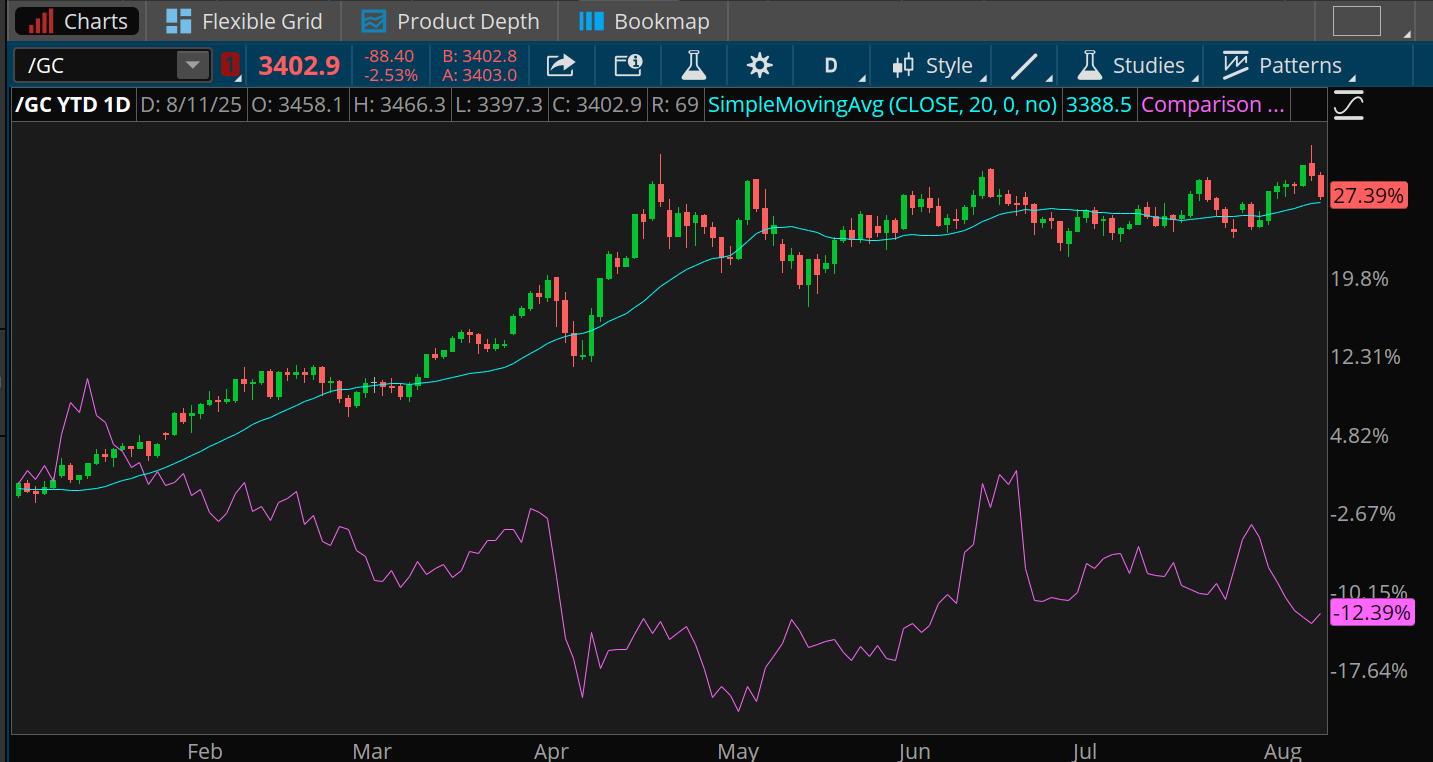
Task: Click the 19.8% axis label
Action: tap(1359, 278)
